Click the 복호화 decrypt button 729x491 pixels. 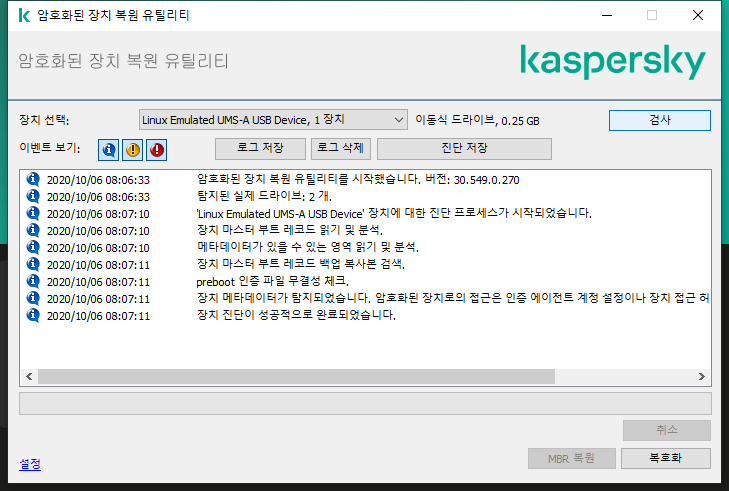(x=665, y=458)
